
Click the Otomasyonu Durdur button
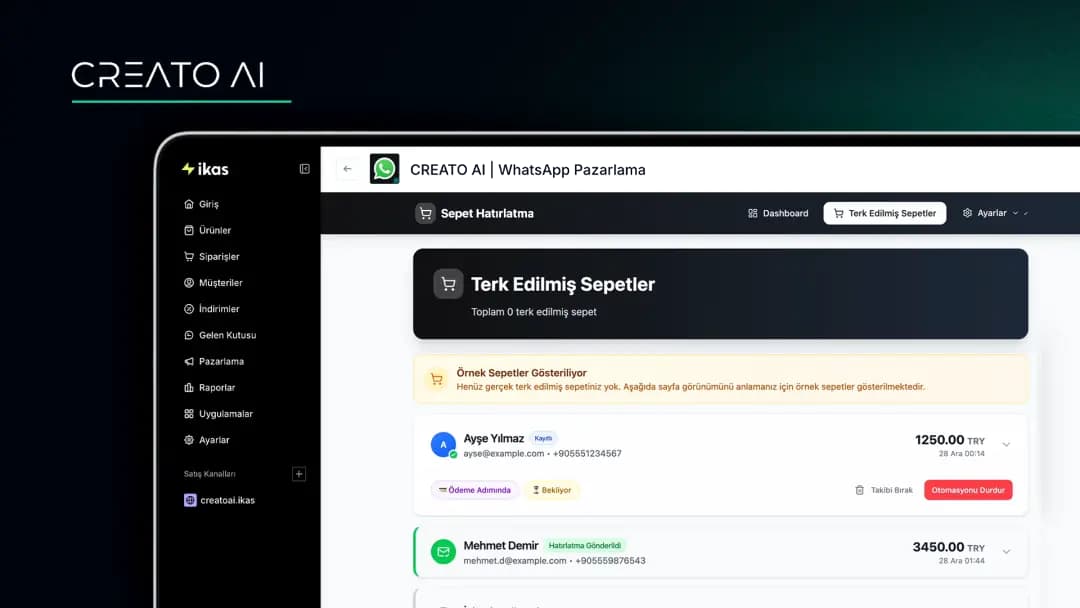click(968, 490)
